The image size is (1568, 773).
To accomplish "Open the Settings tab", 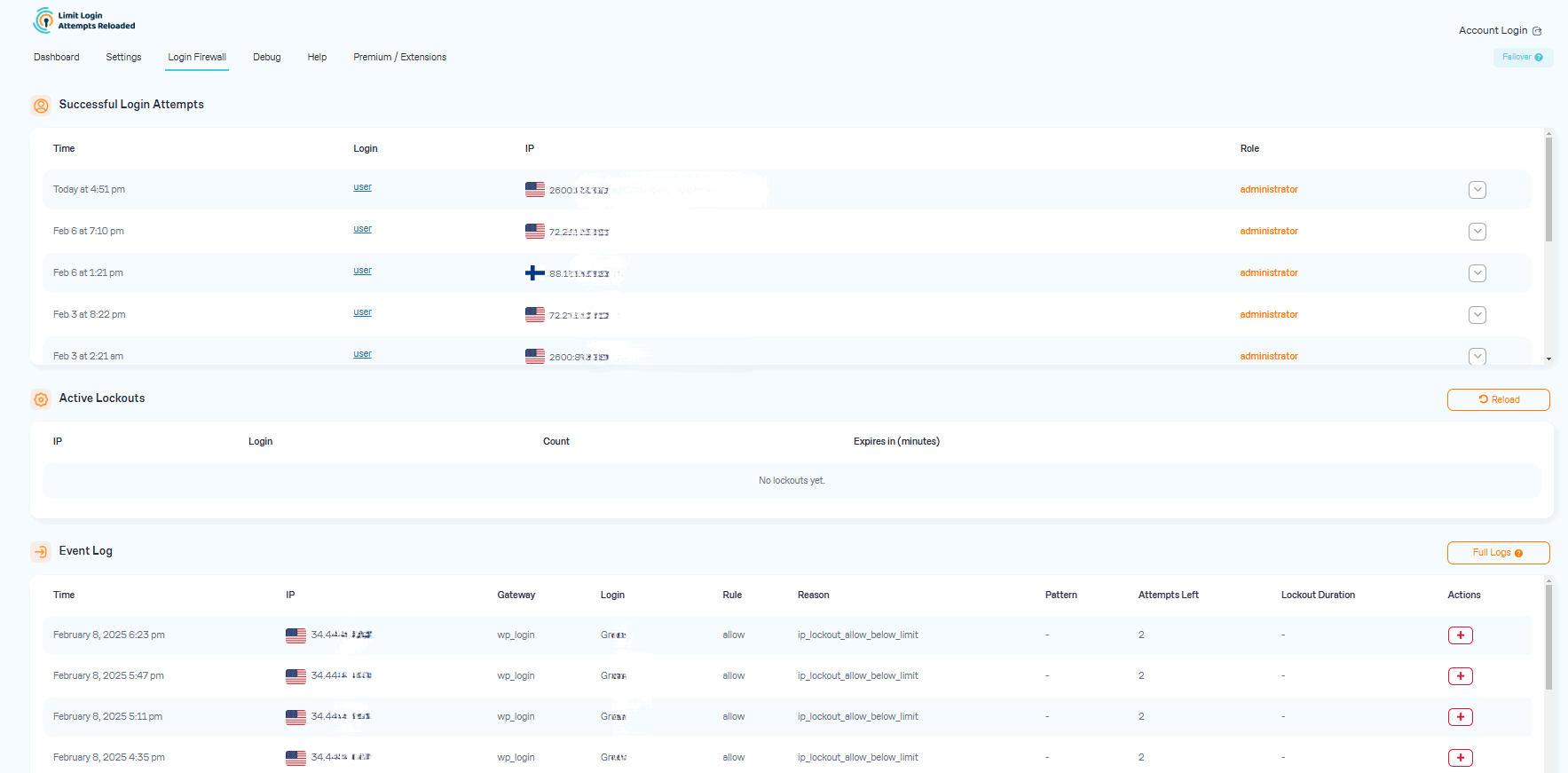I will 123,57.
